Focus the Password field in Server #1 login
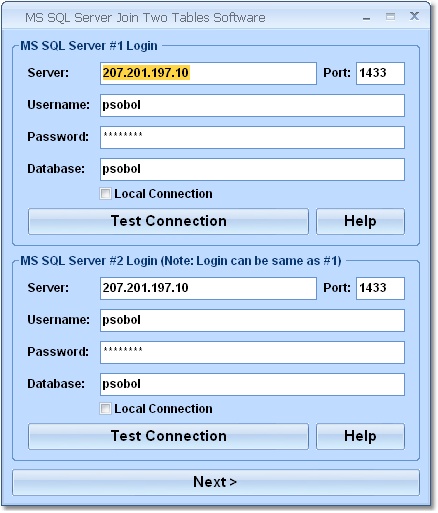The image size is (438, 513). tap(252, 137)
